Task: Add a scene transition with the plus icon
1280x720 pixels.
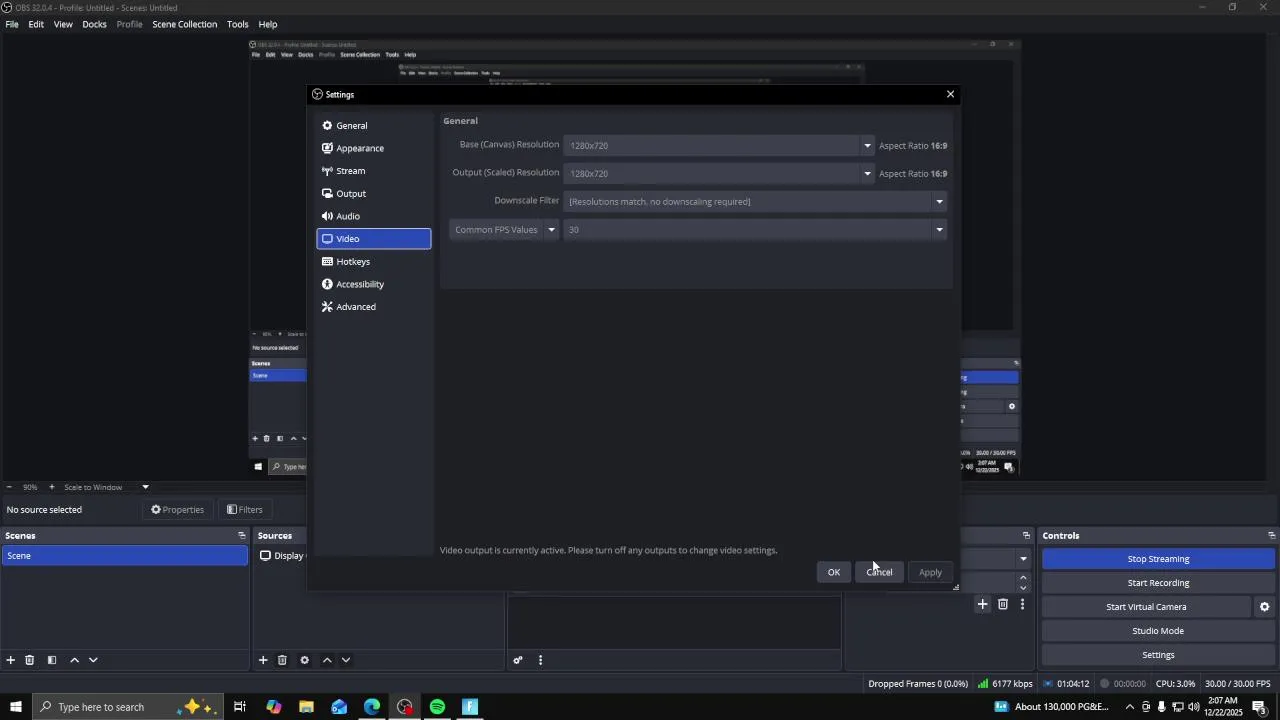Action: [x=983, y=604]
